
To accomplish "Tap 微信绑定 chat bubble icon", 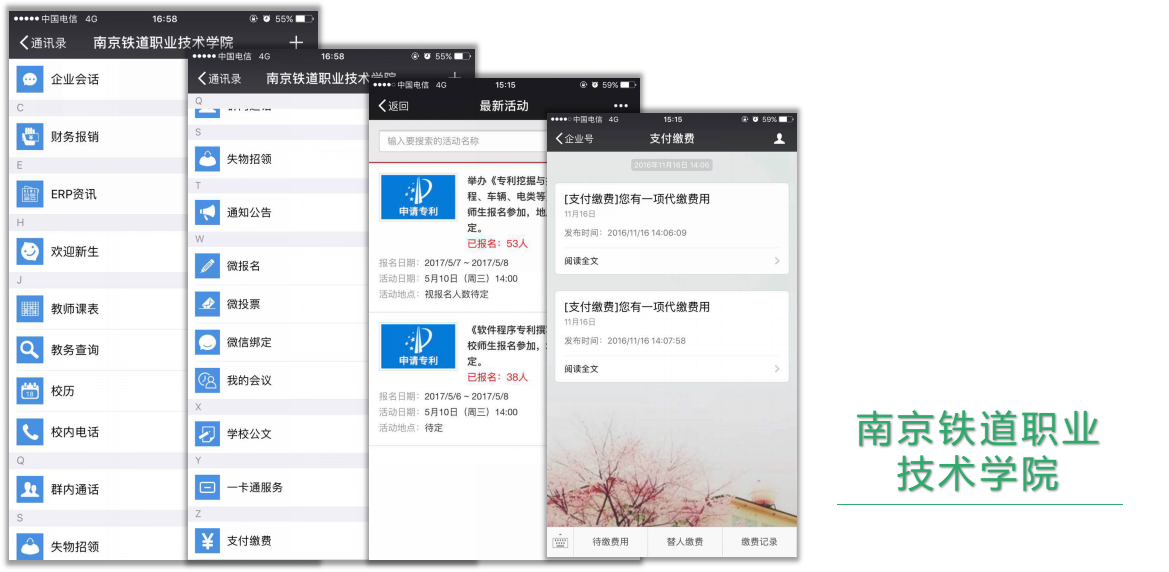I will 207,342.
